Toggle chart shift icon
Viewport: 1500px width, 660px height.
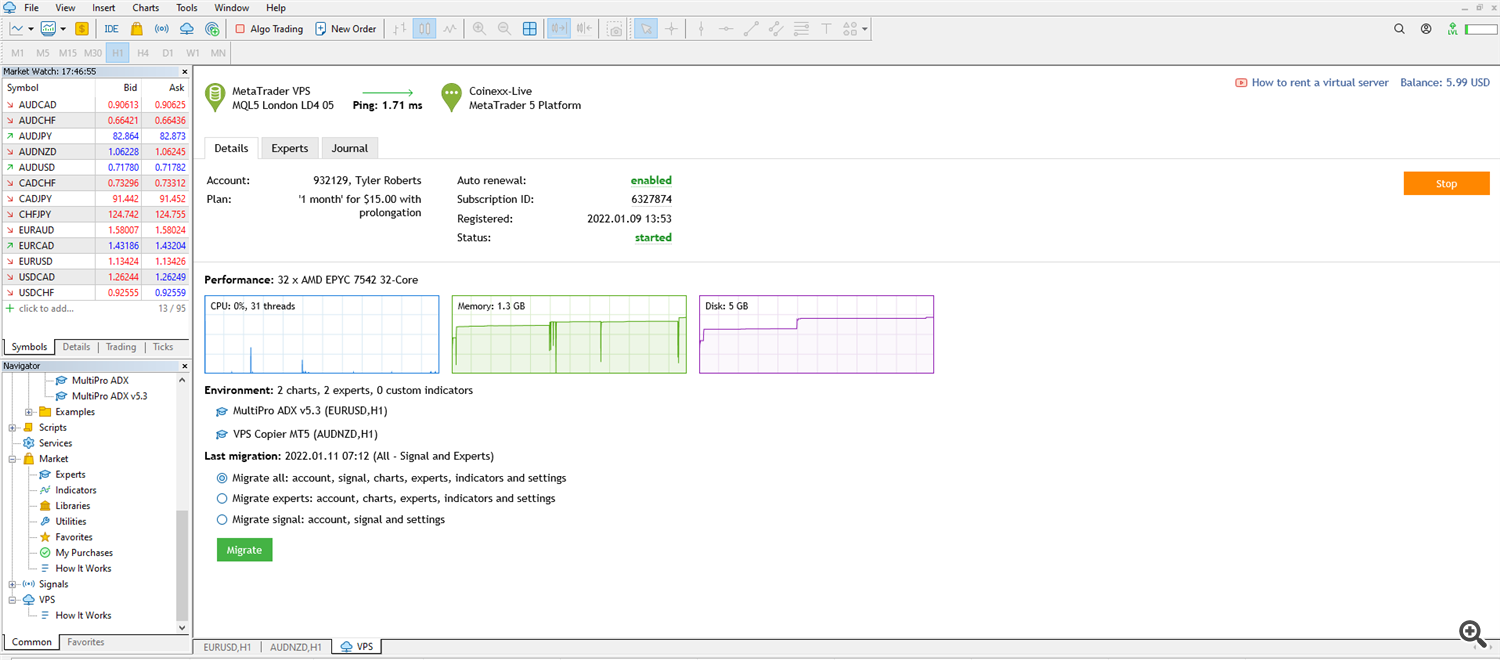click(x=585, y=29)
